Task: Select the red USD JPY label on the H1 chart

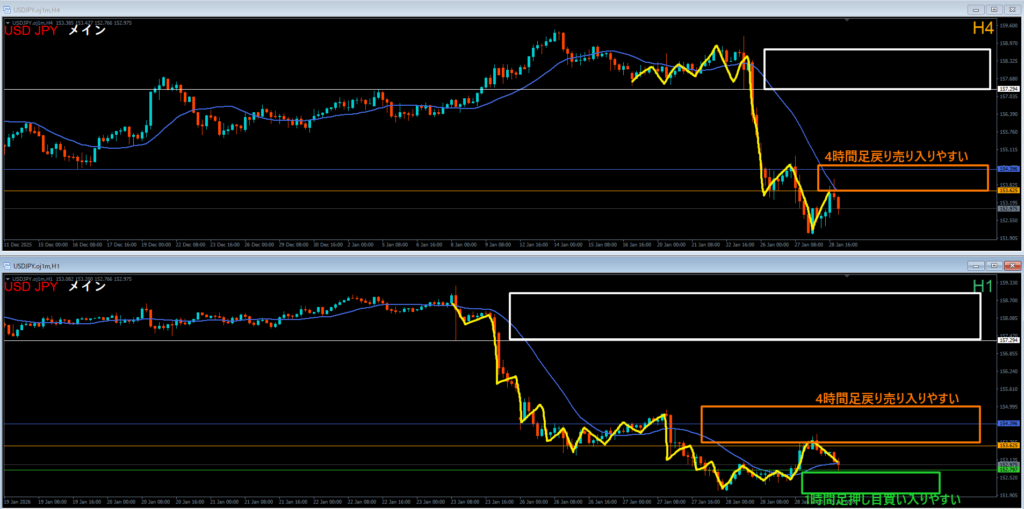Action: click(x=31, y=287)
